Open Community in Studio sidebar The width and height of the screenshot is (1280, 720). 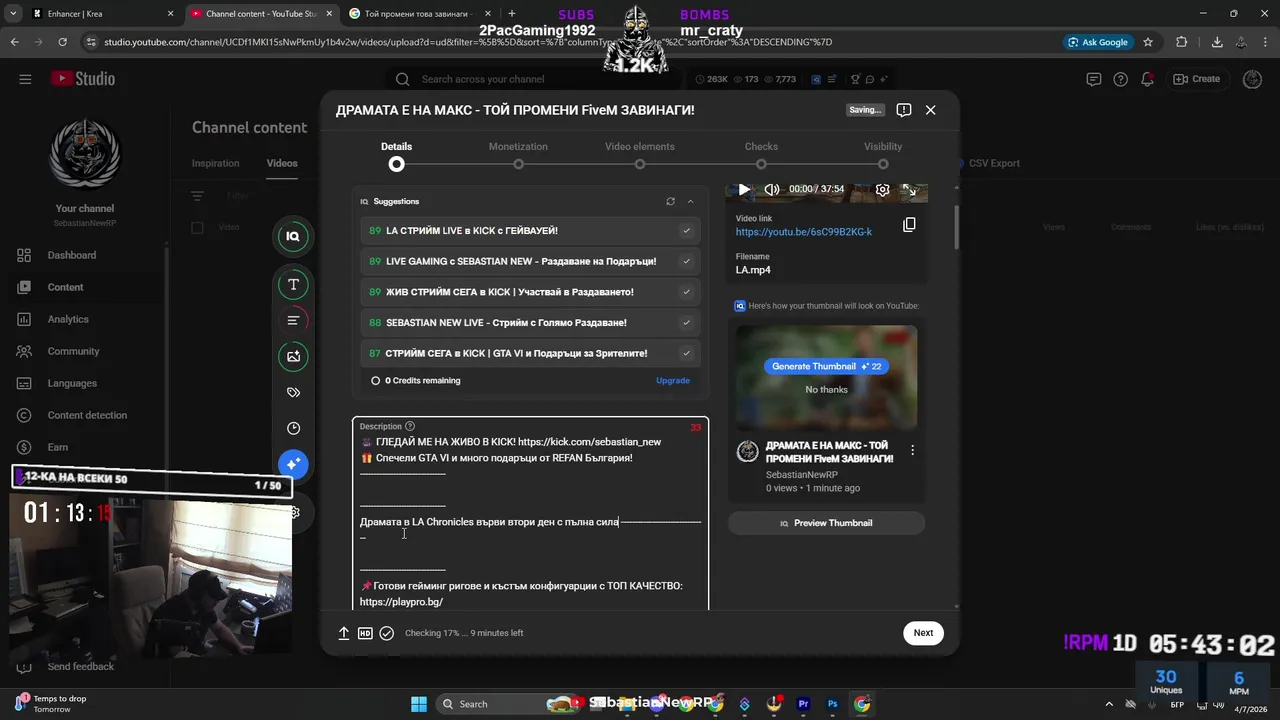tap(73, 351)
